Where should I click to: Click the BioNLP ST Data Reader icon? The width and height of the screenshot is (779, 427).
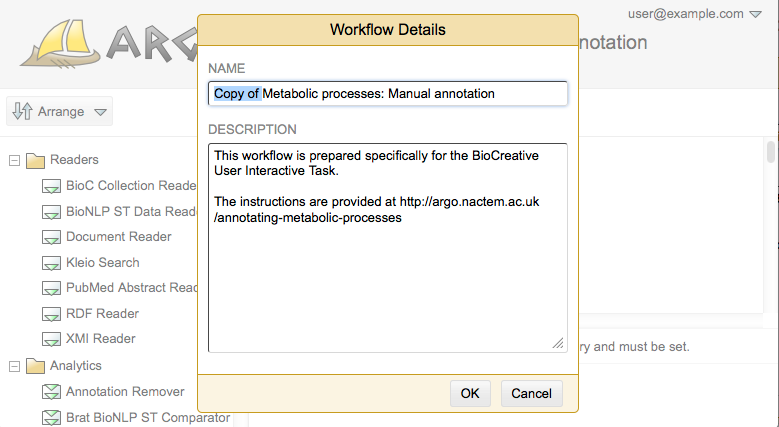point(51,212)
